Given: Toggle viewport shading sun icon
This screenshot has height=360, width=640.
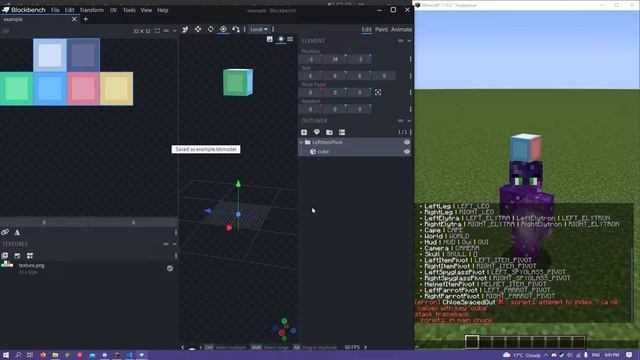Looking at the screenshot, I should point(281,39).
